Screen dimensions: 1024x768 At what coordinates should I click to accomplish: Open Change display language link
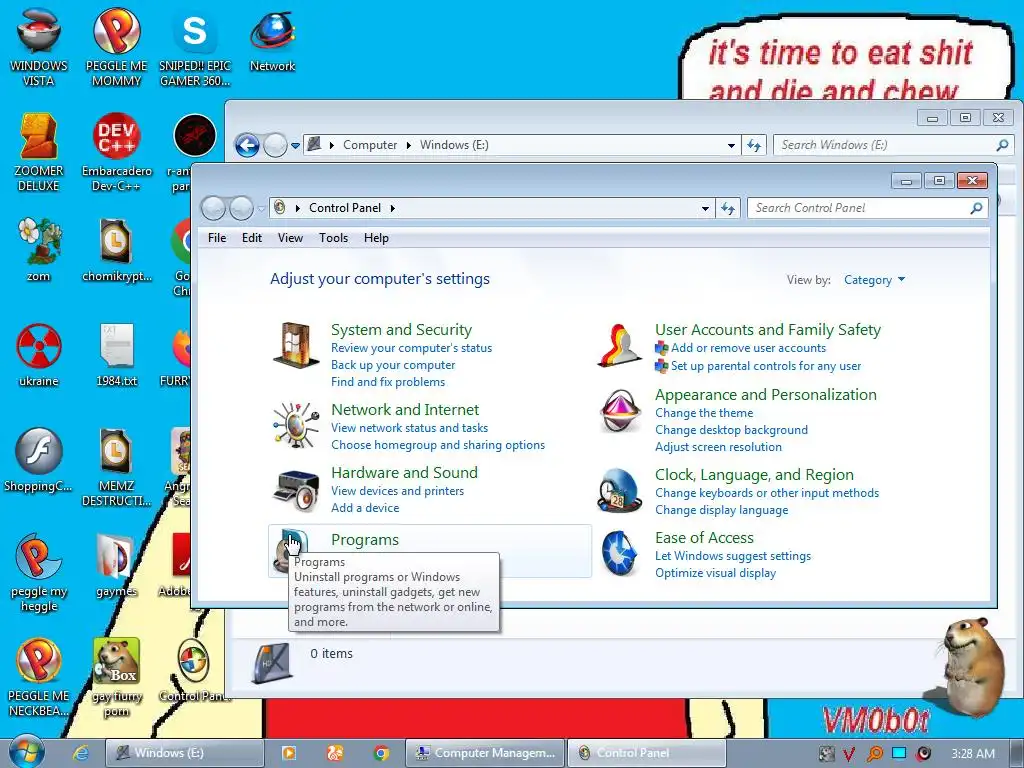[x=722, y=510]
